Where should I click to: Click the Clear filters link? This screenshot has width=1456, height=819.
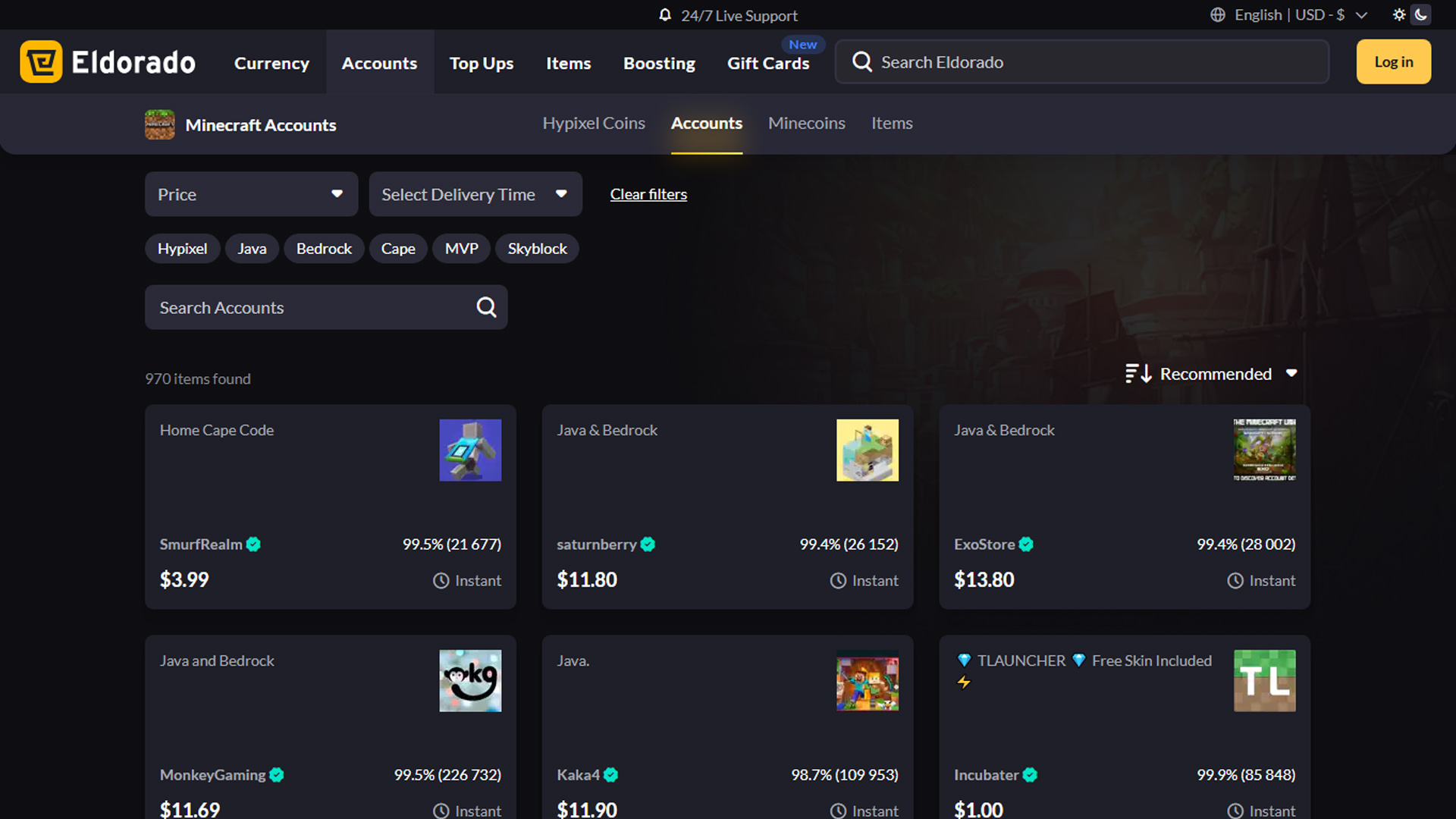click(x=648, y=194)
